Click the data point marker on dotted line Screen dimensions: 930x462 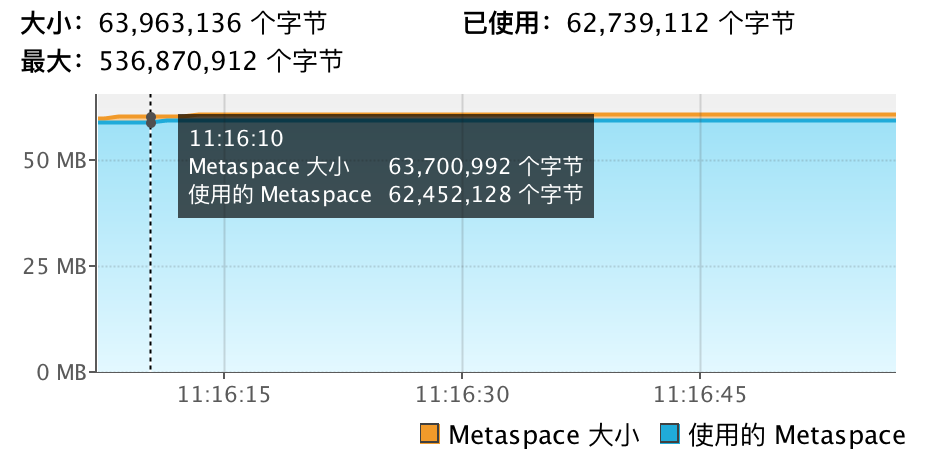[151, 120]
